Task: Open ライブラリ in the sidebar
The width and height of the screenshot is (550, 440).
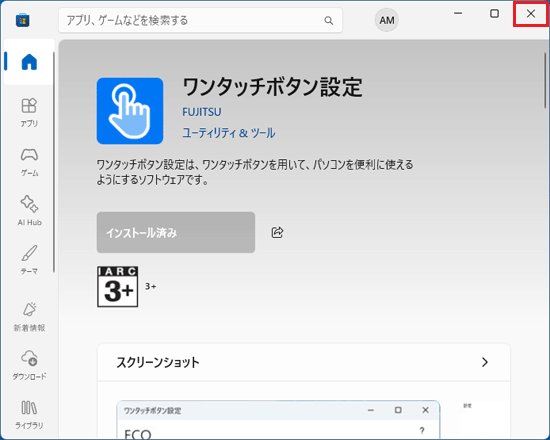Action: [29, 414]
